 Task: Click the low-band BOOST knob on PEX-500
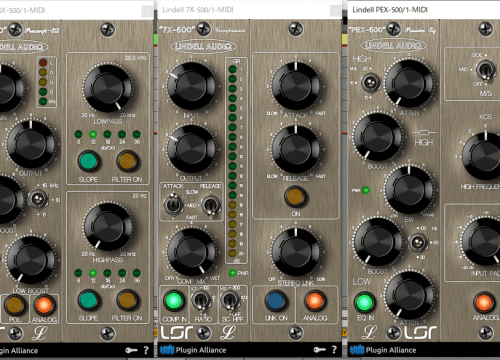(378, 241)
